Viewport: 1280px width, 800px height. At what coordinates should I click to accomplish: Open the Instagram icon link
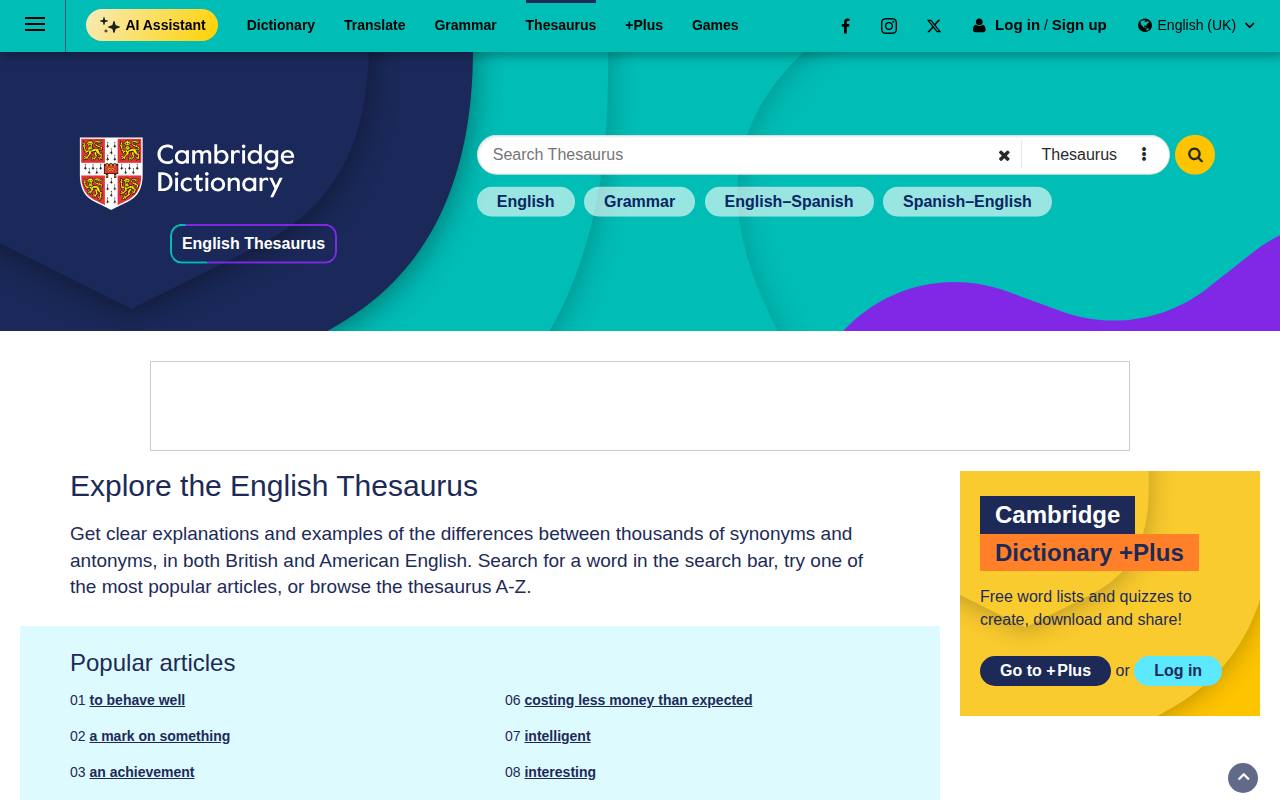(889, 26)
